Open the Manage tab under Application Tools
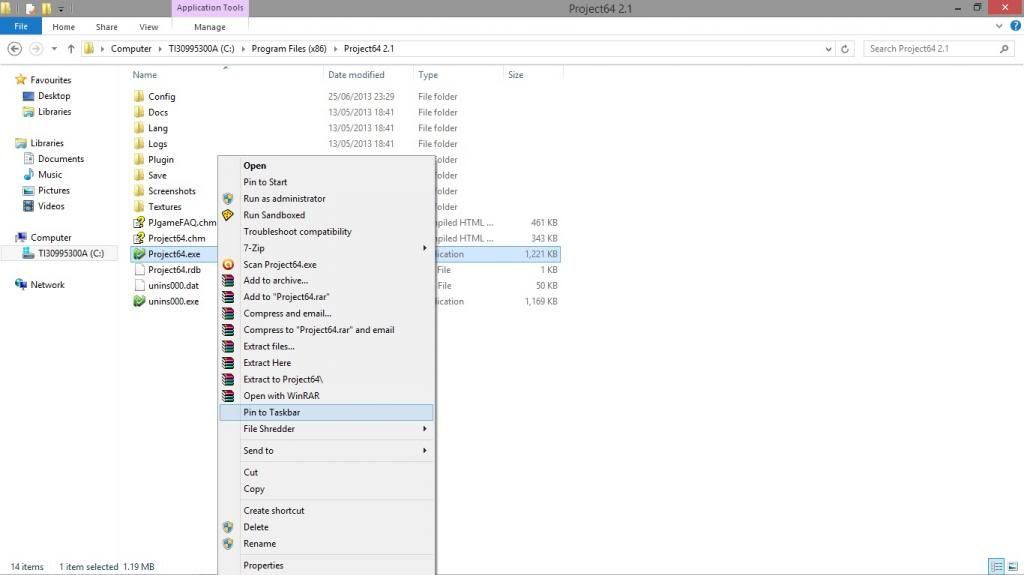This screenshot has height=575, width=1024. (x=210, y=27)
